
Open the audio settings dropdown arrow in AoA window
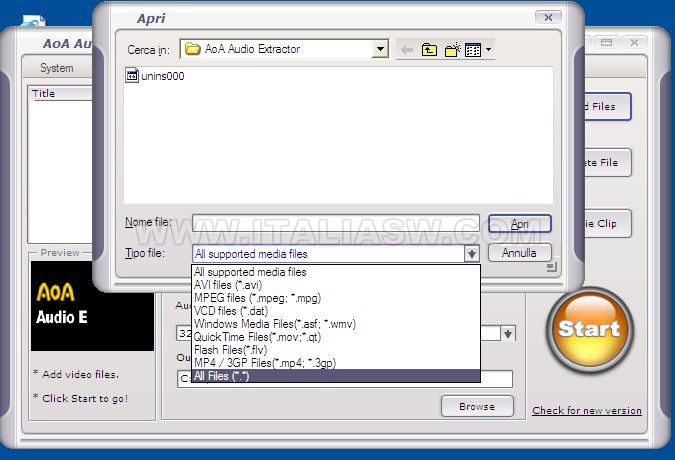(508, 333)
